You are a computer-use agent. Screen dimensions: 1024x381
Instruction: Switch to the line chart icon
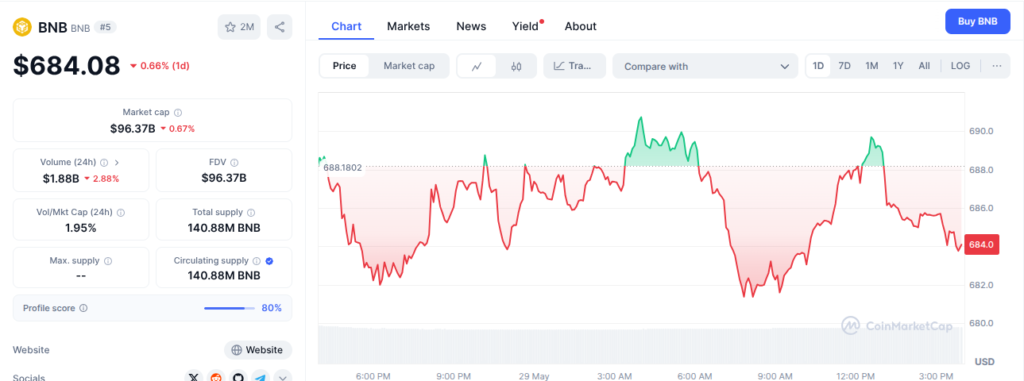[477, 66]
